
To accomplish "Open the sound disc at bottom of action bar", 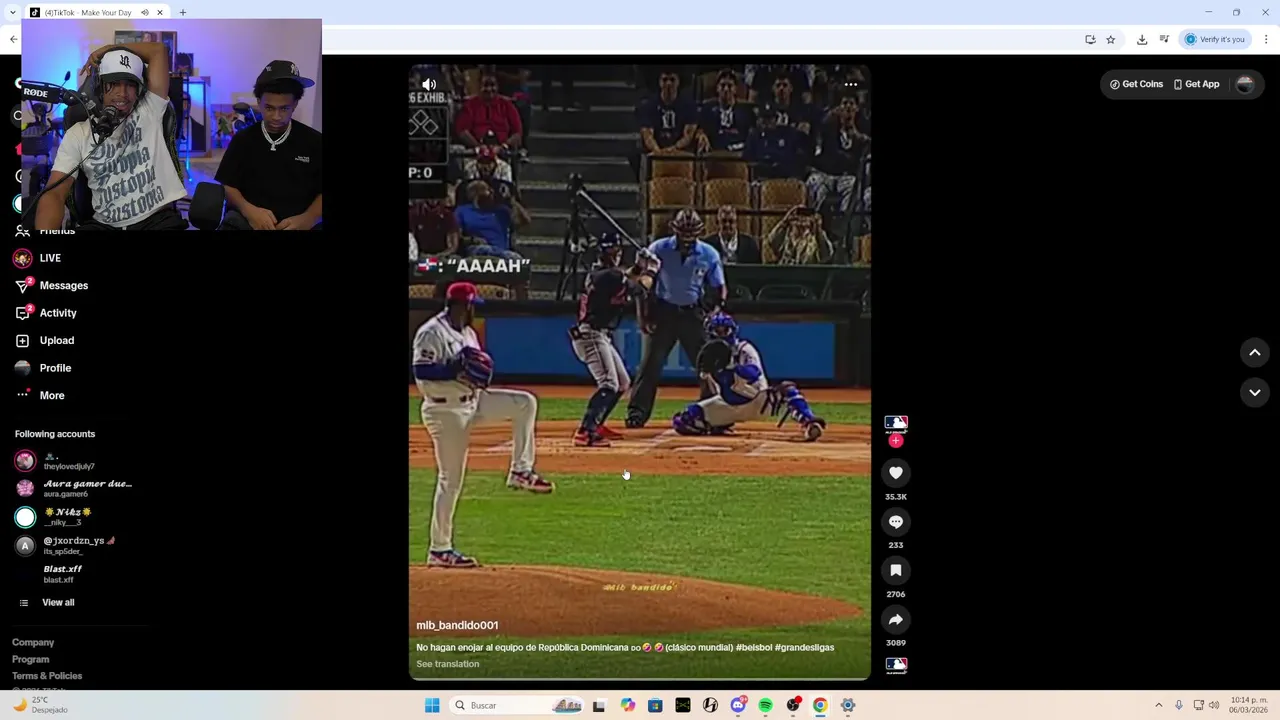I will coord(896,665).
